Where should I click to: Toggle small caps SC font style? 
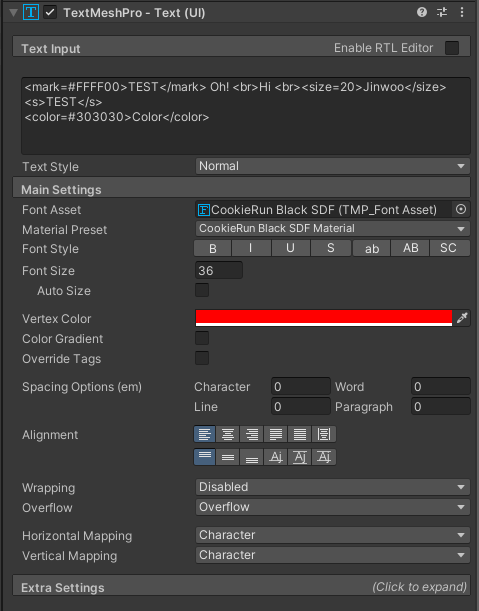coord(449,248)
